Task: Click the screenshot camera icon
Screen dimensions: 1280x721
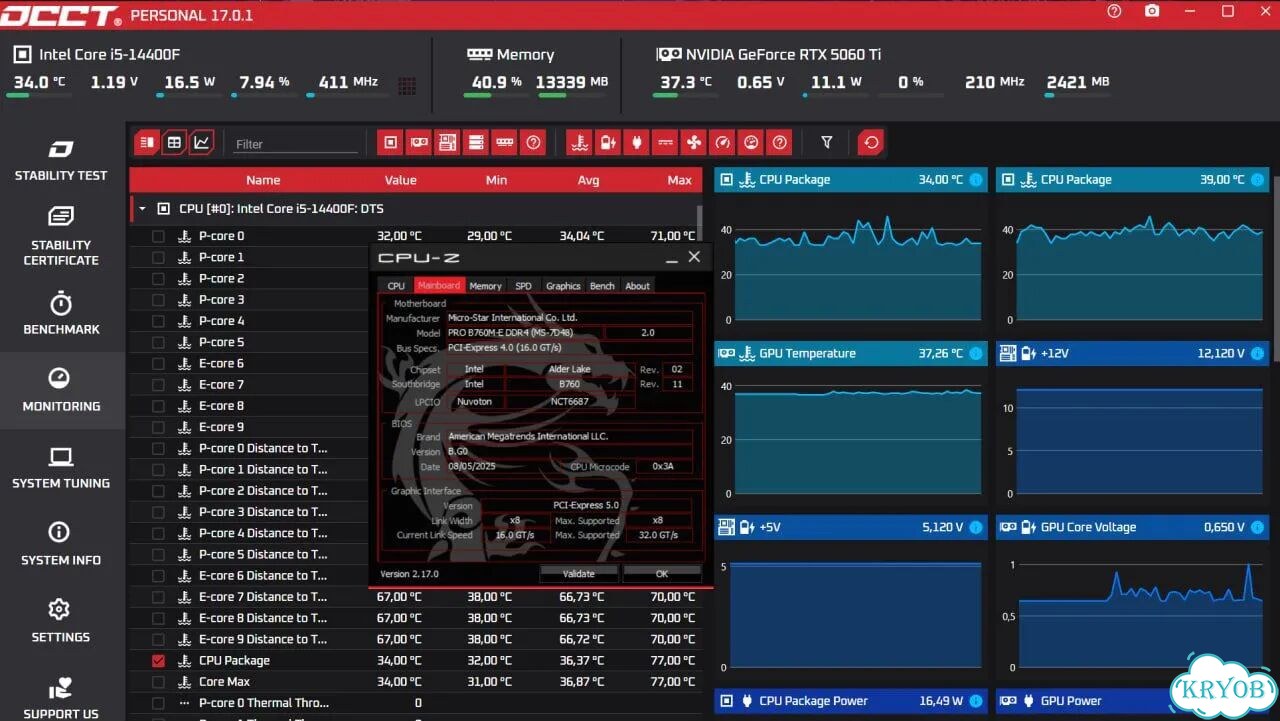Action: click(1152, 11)
